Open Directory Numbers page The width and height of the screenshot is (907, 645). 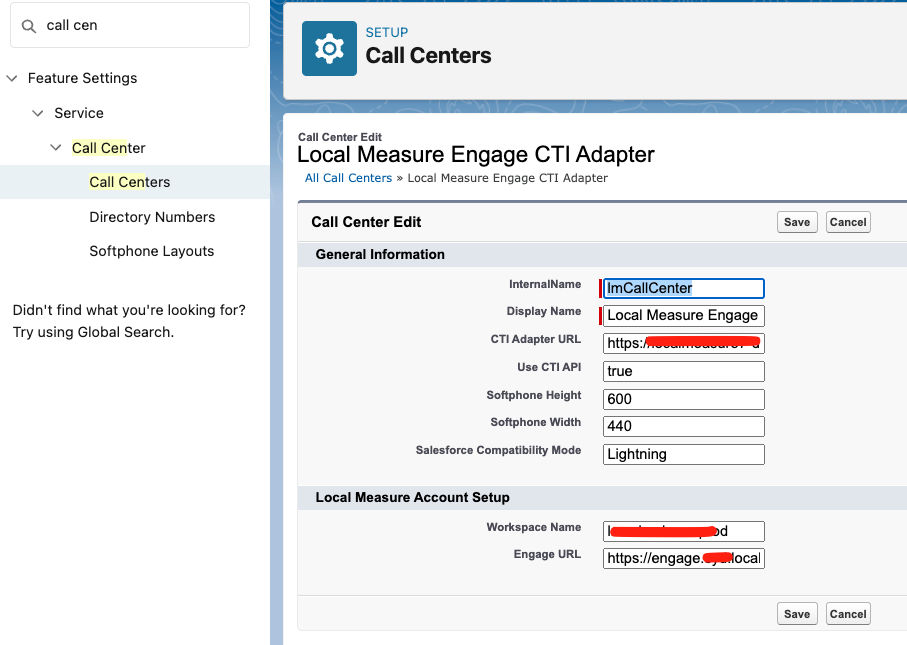152,217
